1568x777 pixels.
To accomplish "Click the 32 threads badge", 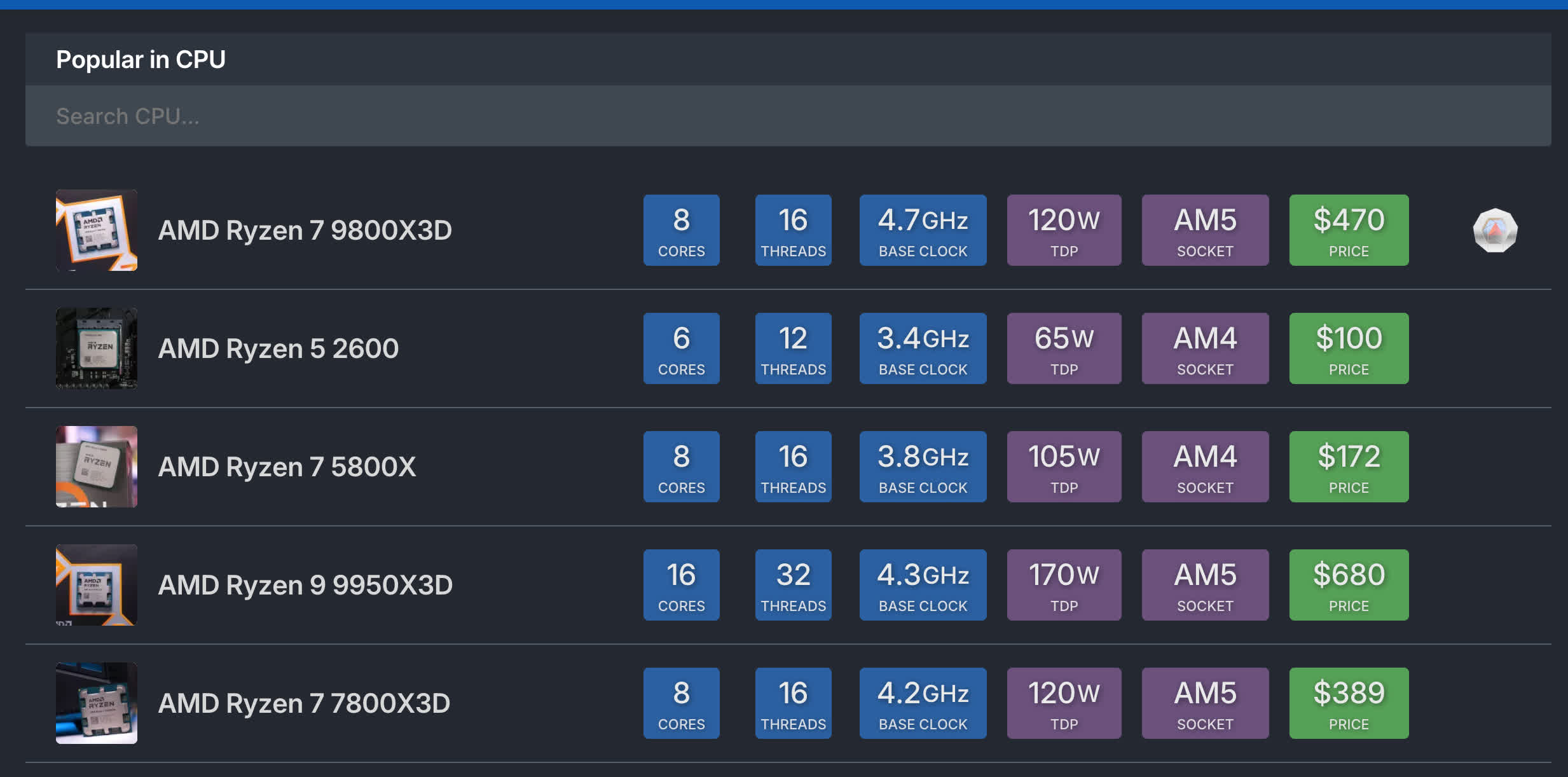I will 793,585.
